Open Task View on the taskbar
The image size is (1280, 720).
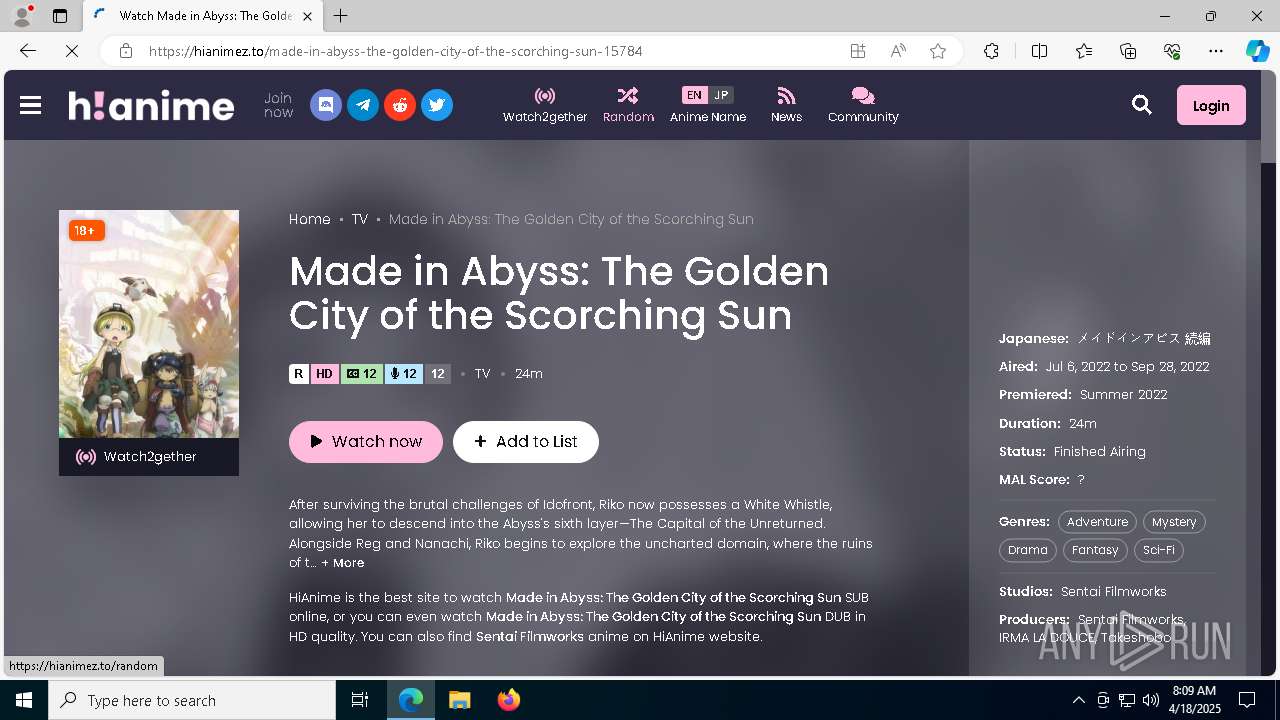pos(360,700)
